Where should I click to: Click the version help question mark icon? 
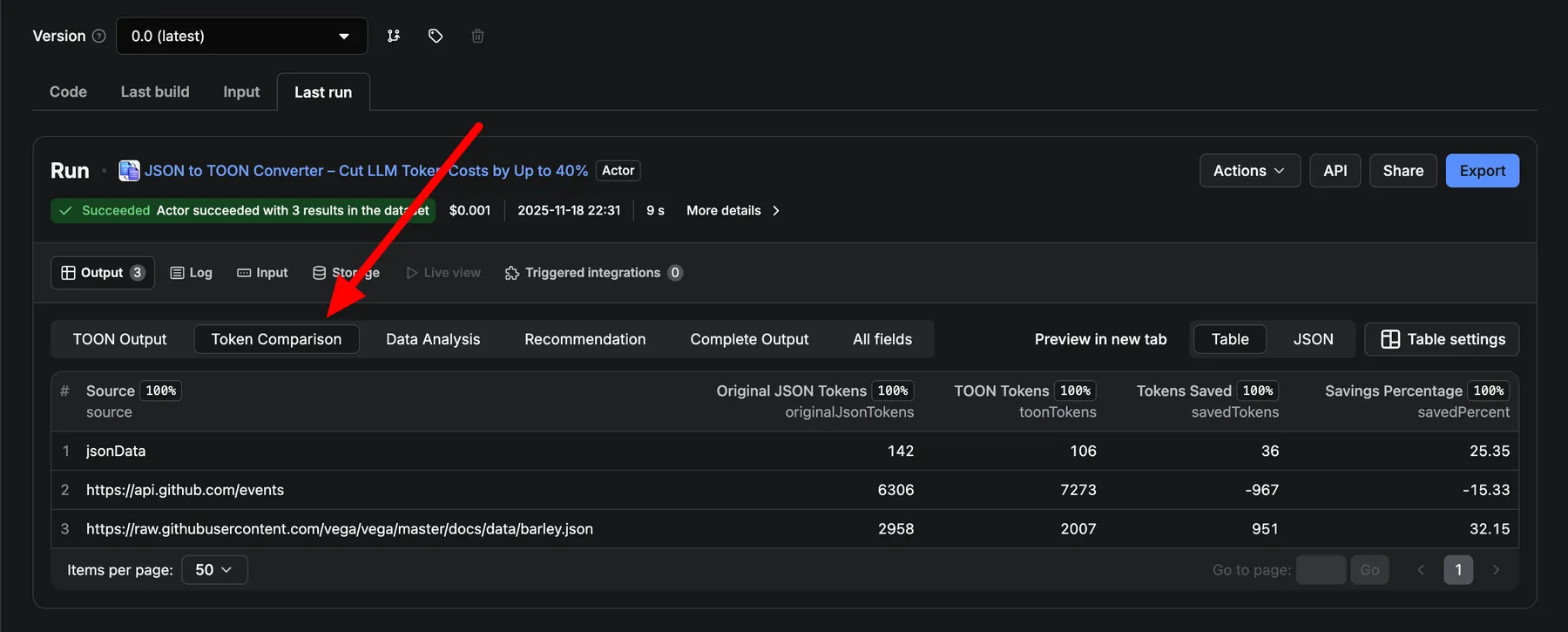pos(98,36)
